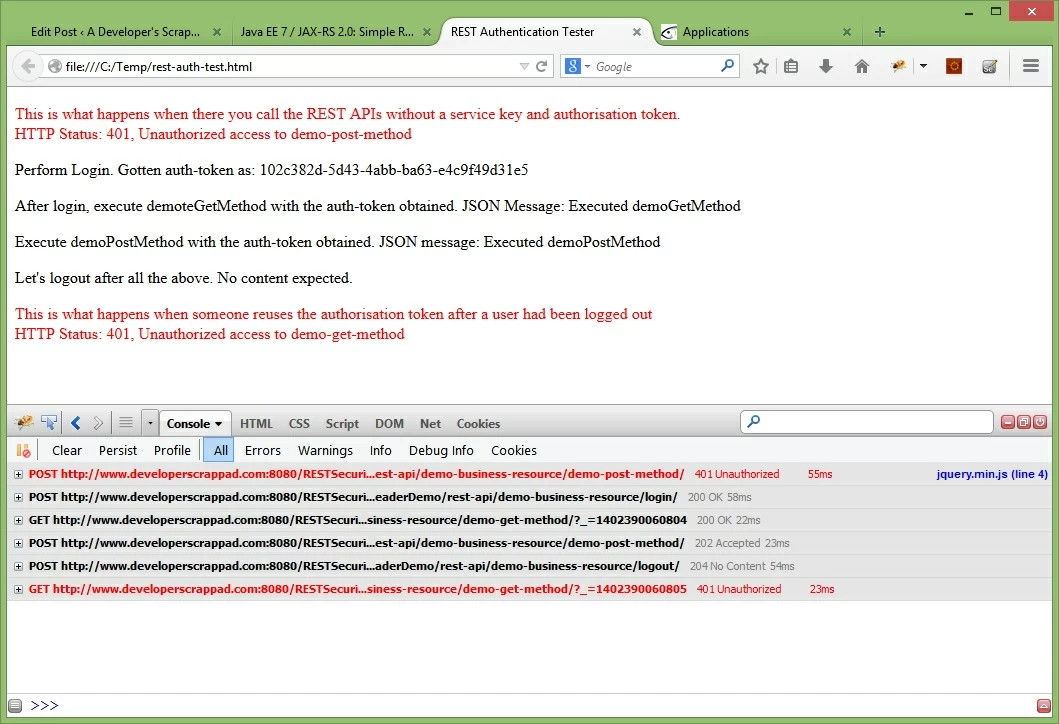
Task: Switch to Firebug DOM panel
Action: [x=390, y=423]
